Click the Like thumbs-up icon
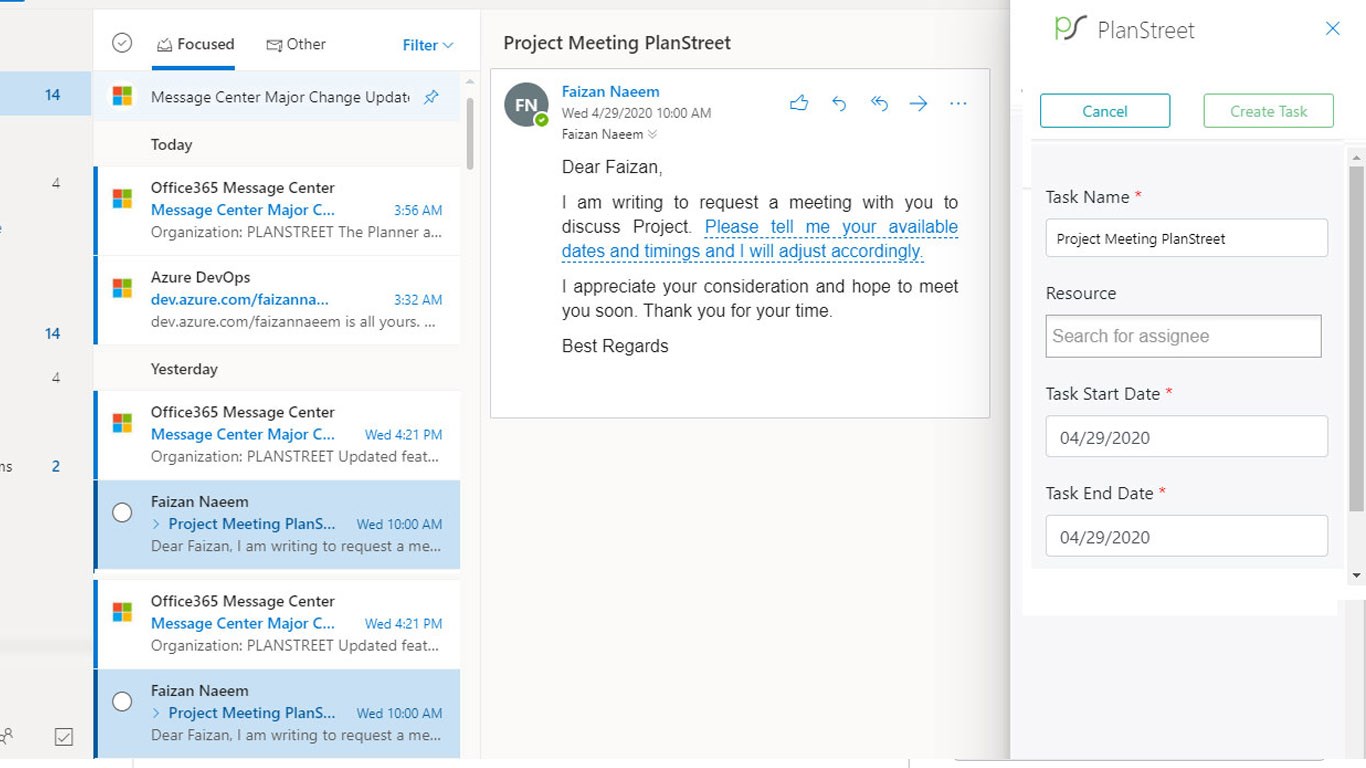The image size is (1366, 768). 798,103
